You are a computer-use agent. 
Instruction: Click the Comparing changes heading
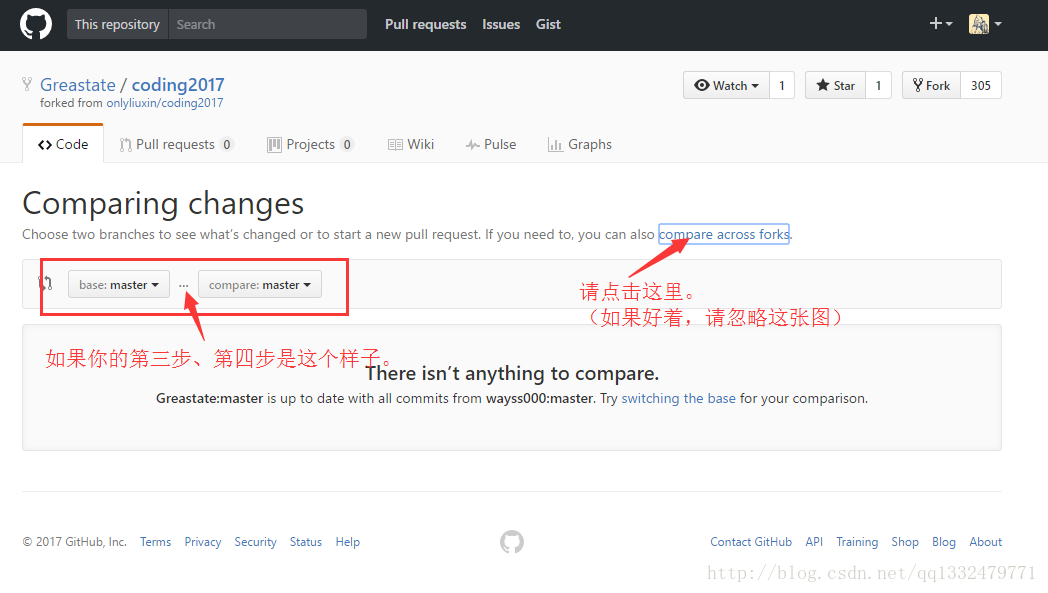click(163, 203)
